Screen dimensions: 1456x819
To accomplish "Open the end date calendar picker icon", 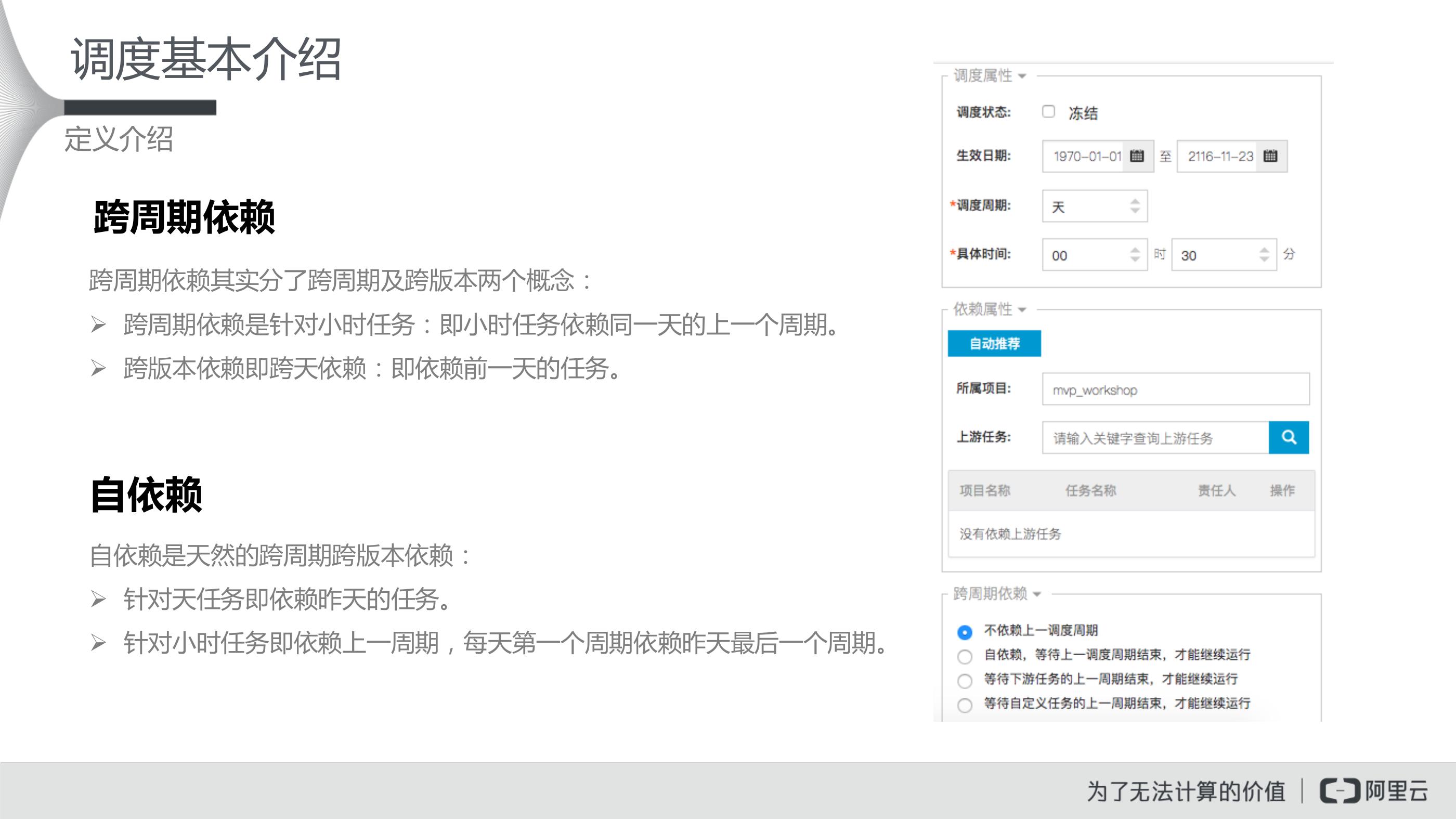I will [x=1270, y=156].
